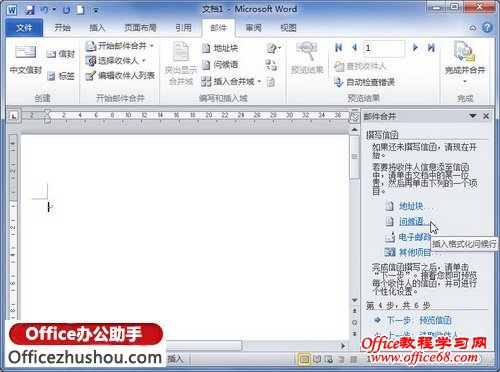Click horizontal scrollbar right arrow
This screenshot has height=372, width=500.
coord(343,346)
